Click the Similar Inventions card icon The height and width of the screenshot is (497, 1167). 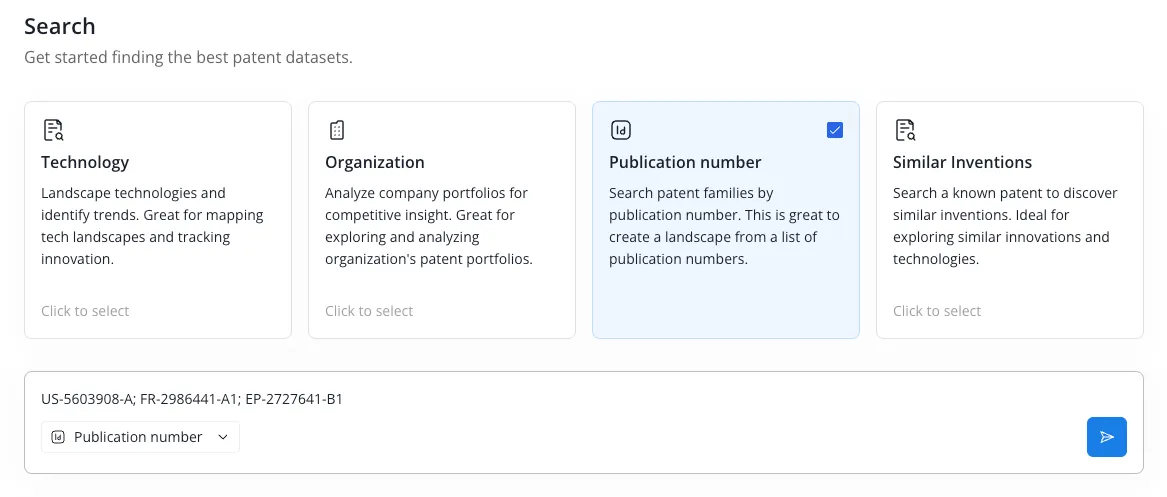904,130
